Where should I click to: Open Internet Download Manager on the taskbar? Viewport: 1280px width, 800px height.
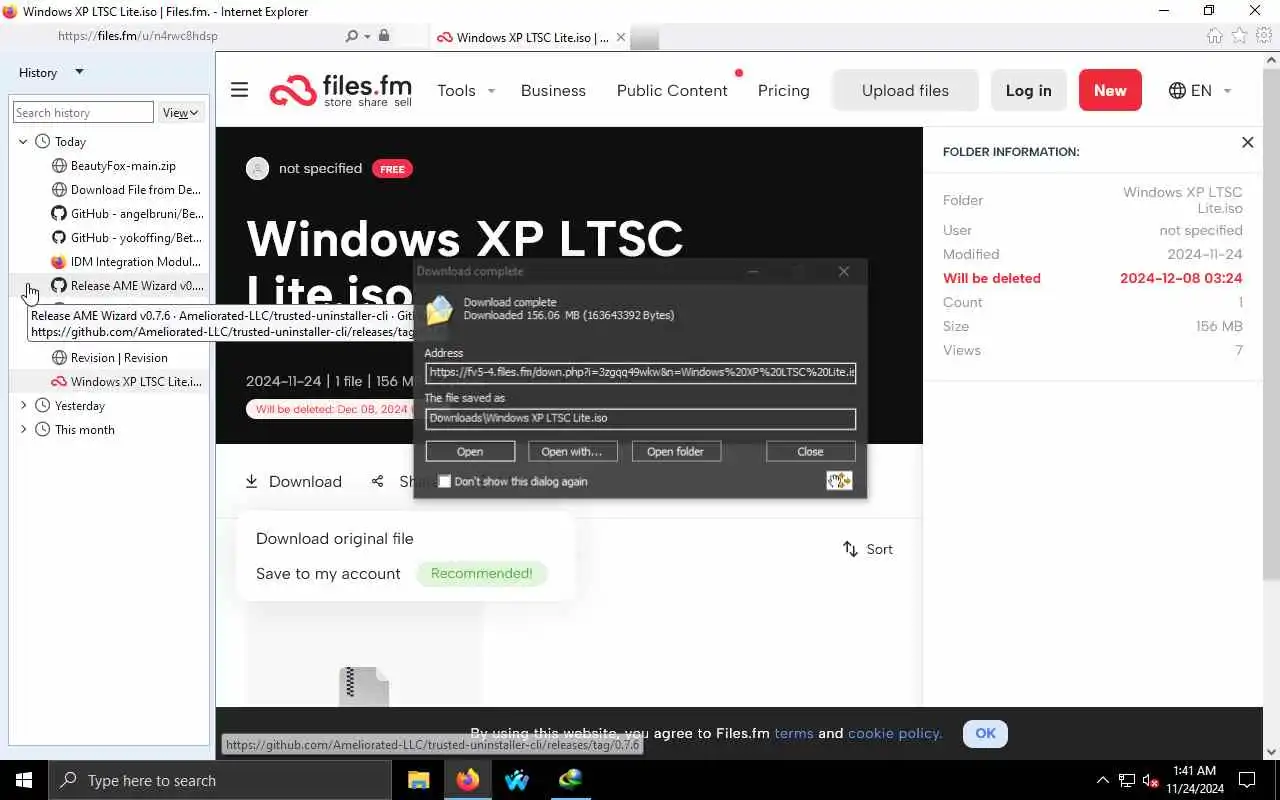coord(570,780)
